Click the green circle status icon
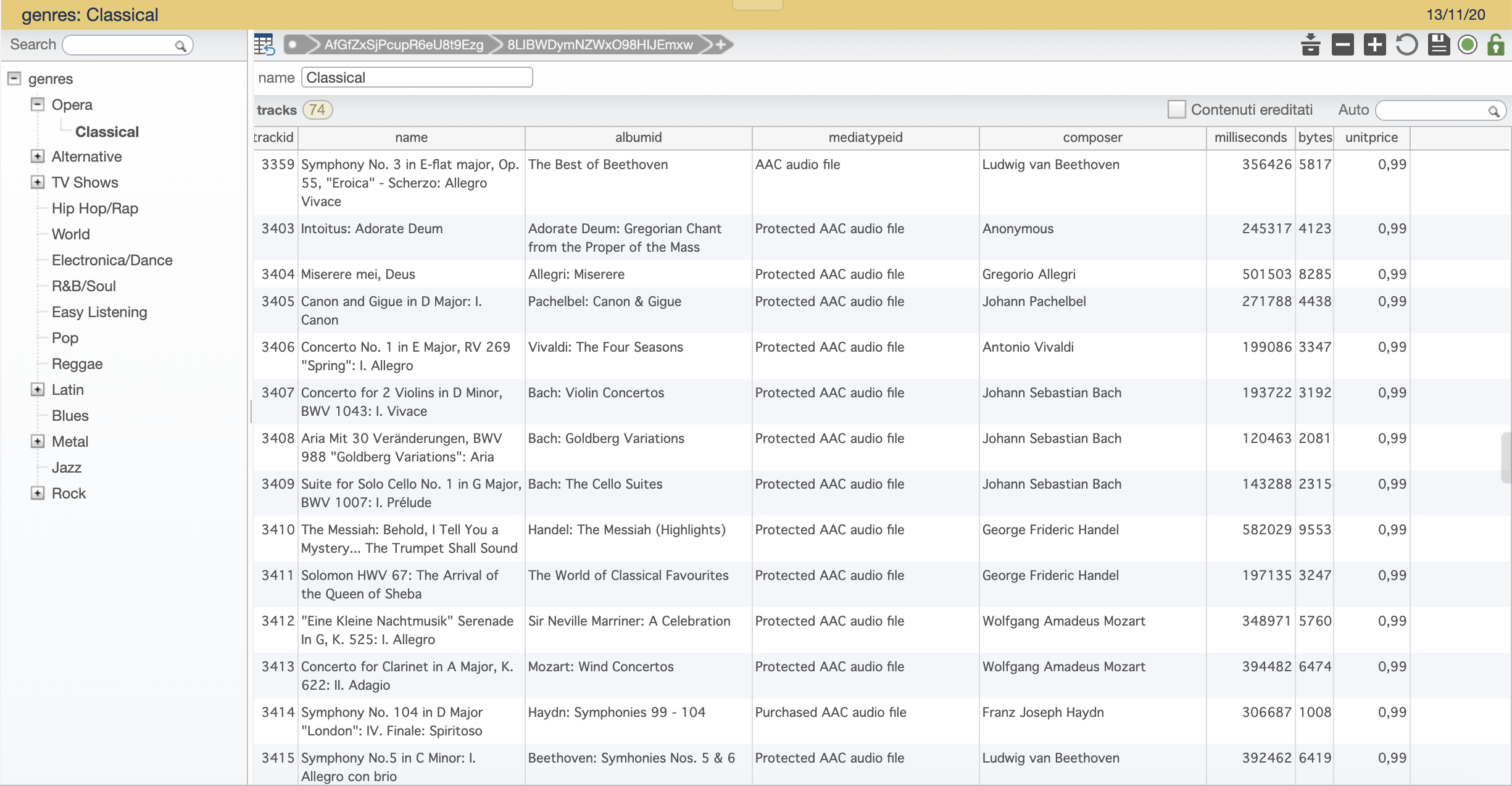Viewport: 1512px width, 786px height. click(x=1468, y=44)
